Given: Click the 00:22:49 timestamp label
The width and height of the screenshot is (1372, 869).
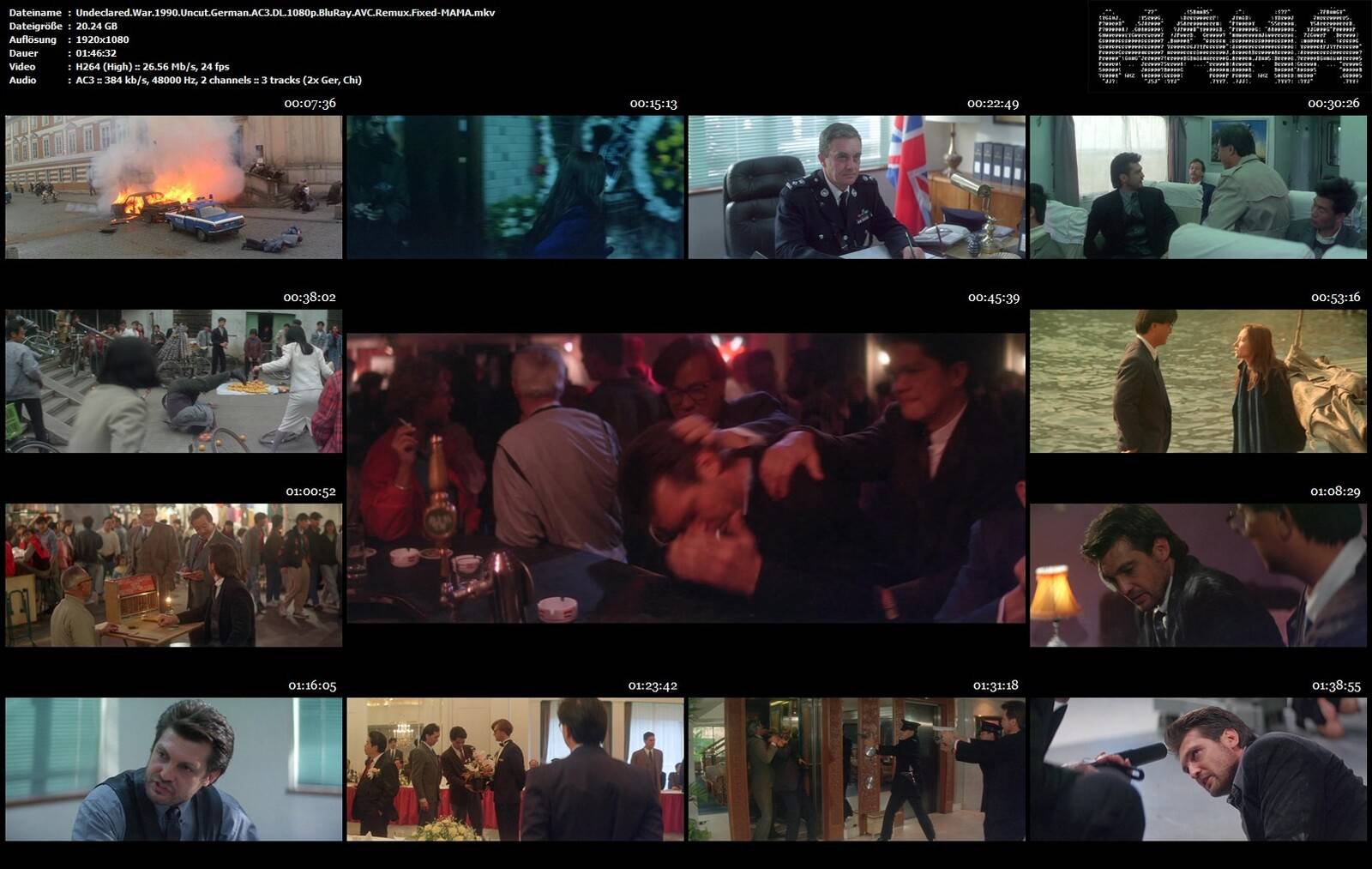Looking at the screenshot, I should [993, 104].
